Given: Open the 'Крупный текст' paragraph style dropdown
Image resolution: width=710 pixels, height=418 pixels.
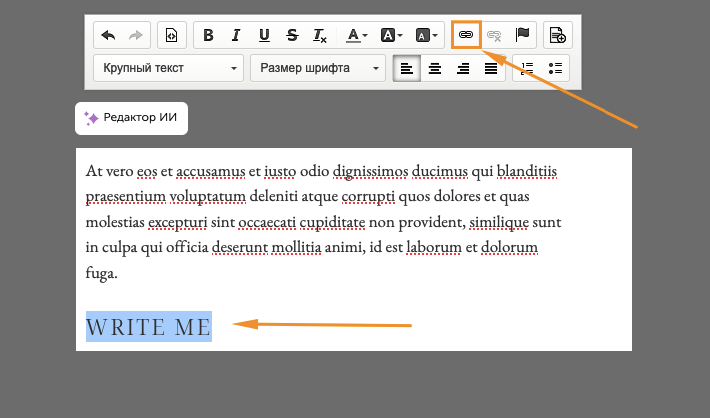Looking at the screenshot, I should click(168, 69).
